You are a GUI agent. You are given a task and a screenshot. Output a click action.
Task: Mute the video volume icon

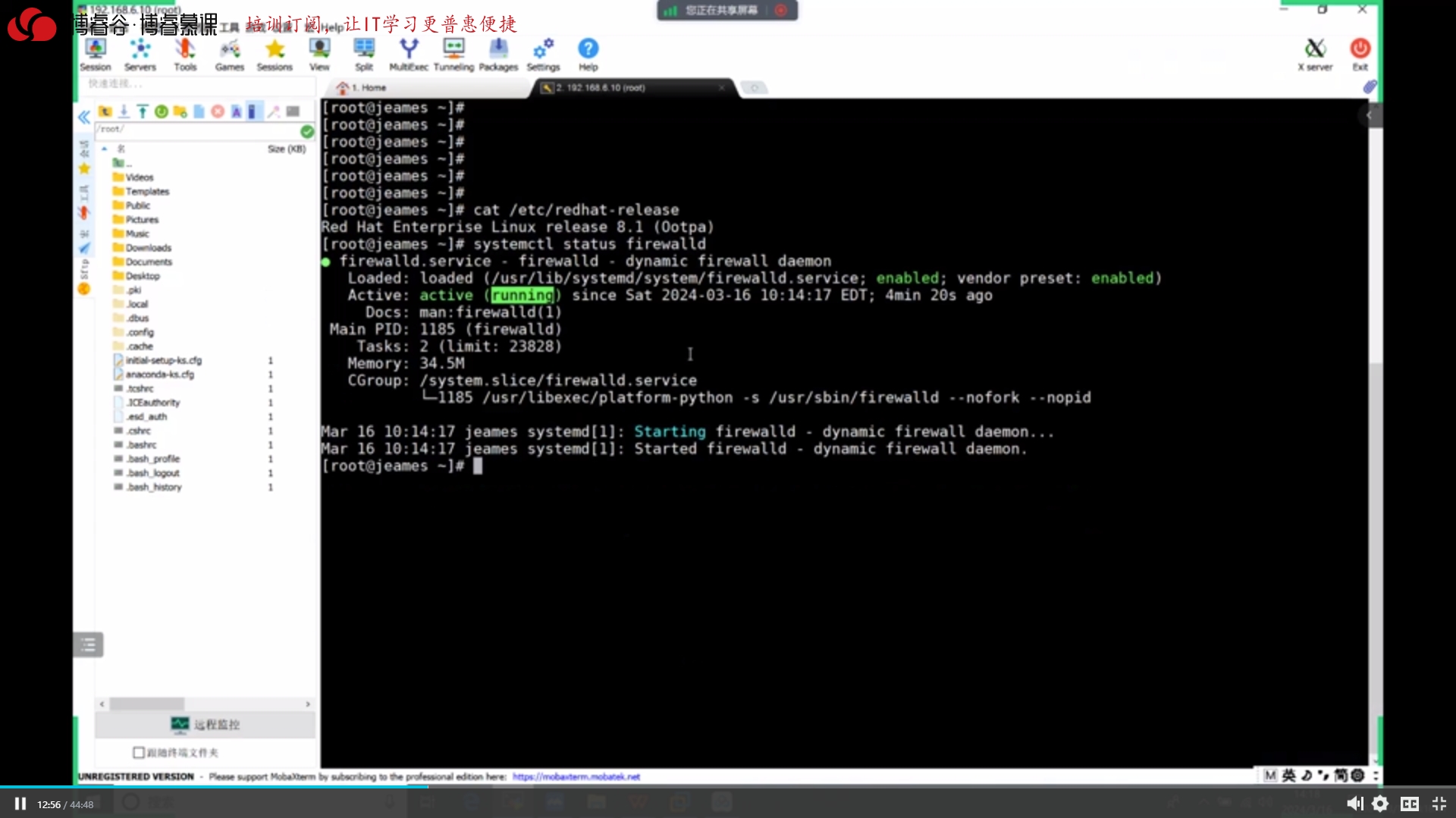coord(1354,804)
